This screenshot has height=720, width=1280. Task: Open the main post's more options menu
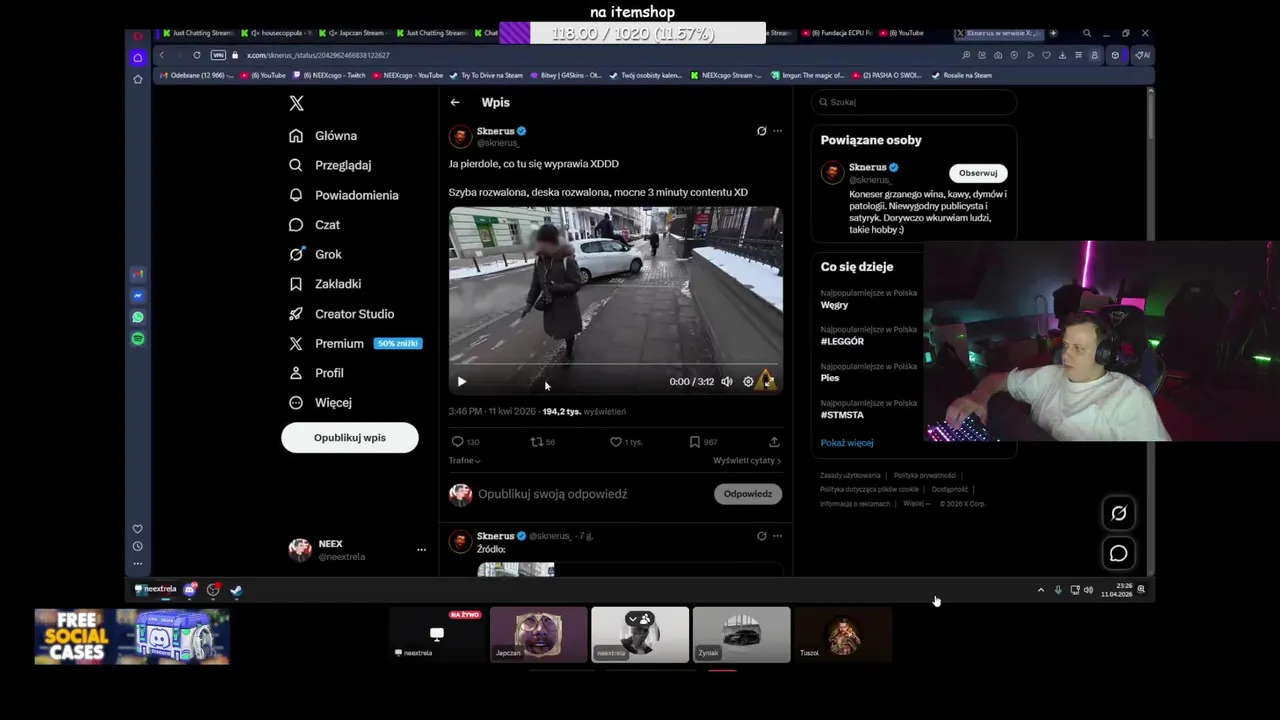click(x=777, y=131)
